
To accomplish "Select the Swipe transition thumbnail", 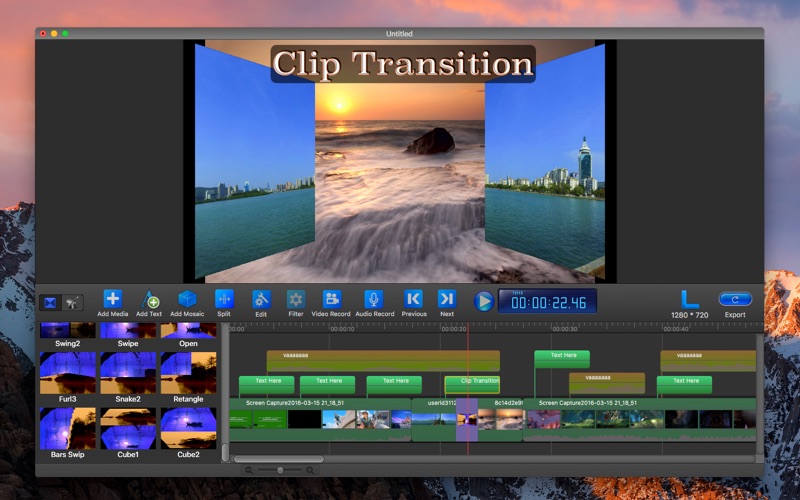I will [x=128, y=330].
